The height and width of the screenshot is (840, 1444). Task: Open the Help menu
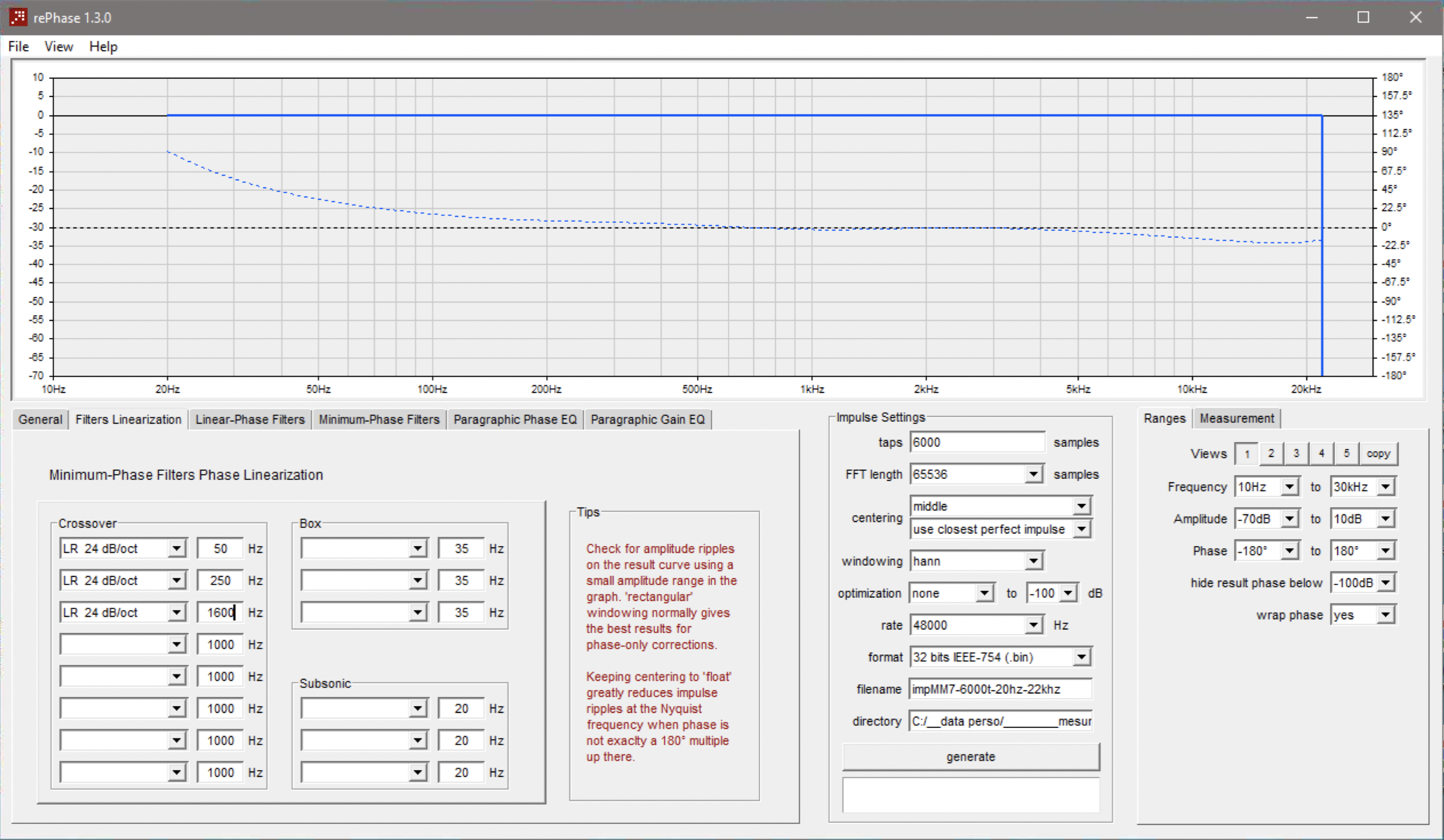pos(103,46)
